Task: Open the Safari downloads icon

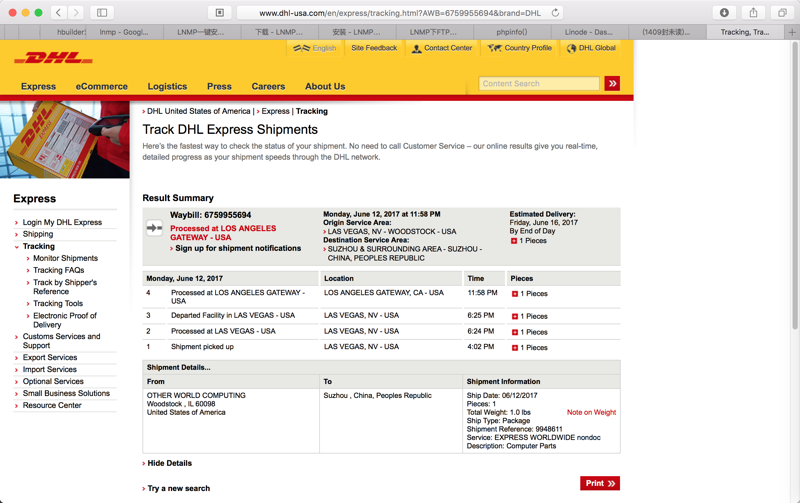Action: pos(724,13)
